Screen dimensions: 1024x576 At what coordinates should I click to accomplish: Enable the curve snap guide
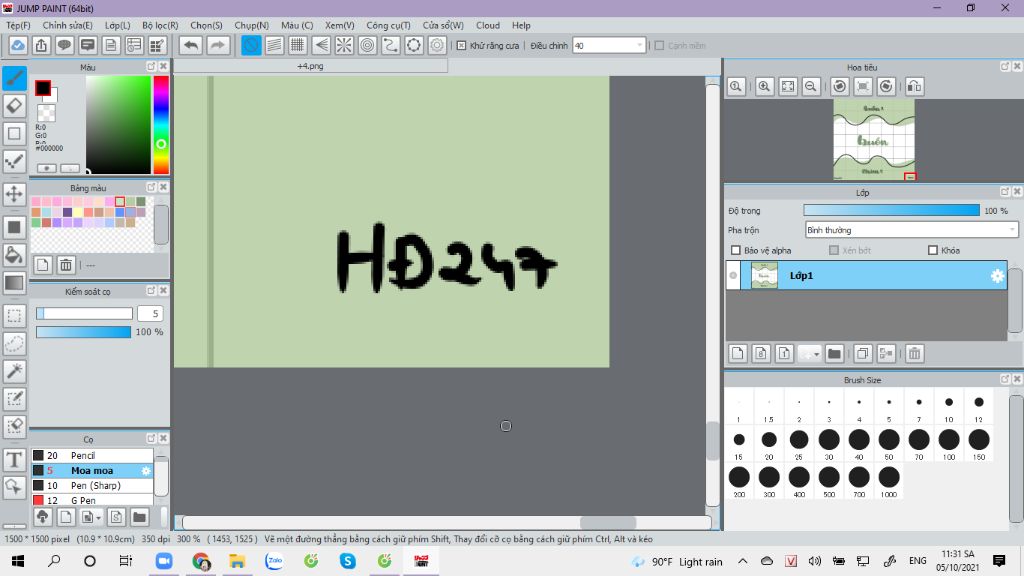[x=391, y=46]
